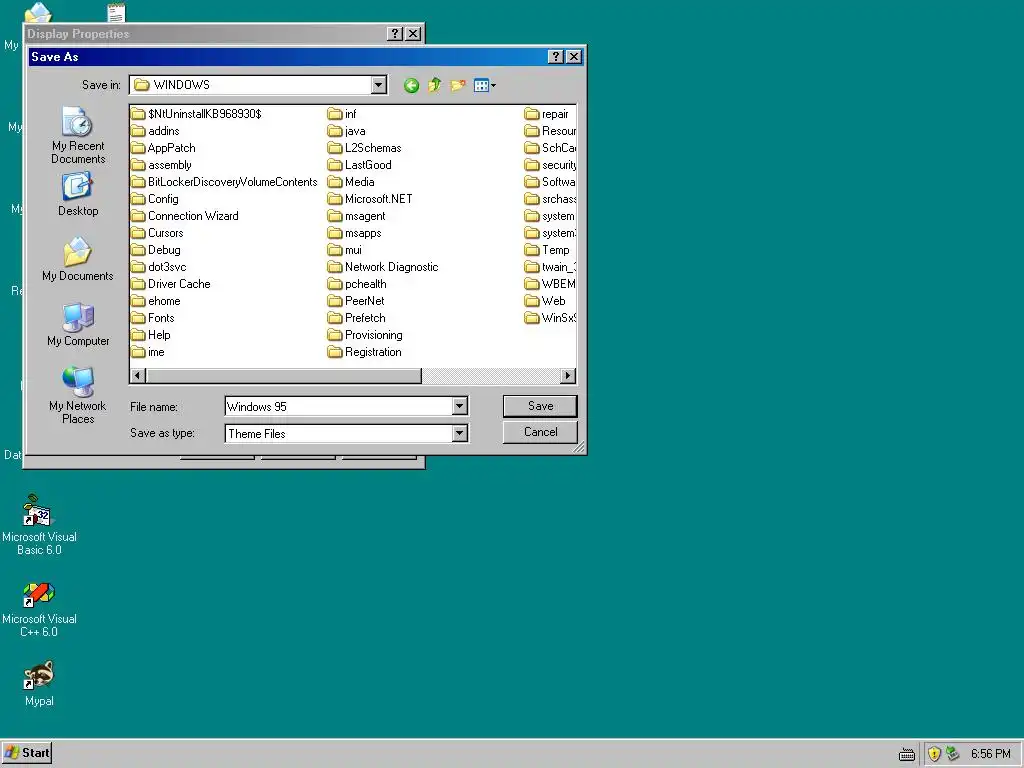Expand the Save as type dropdown
This screenshot has height=768, width=1024.
tap(459, 433)
